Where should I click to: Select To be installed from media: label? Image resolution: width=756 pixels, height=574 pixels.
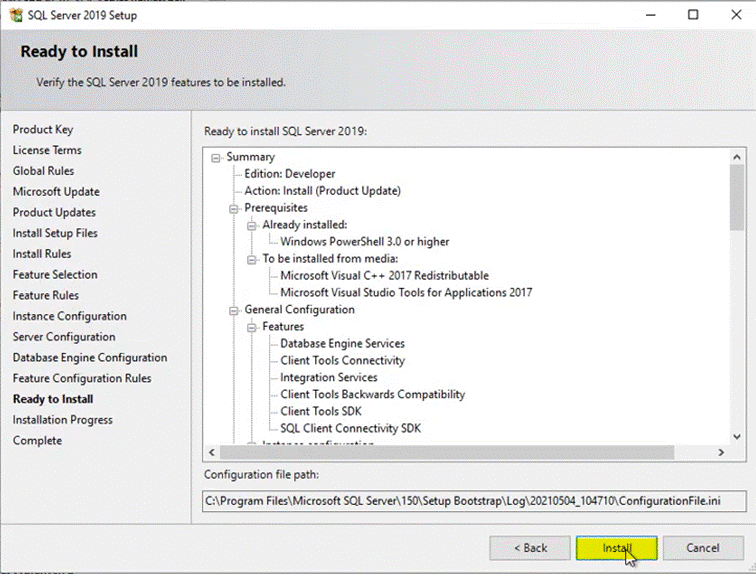click(x=330, y=259)
